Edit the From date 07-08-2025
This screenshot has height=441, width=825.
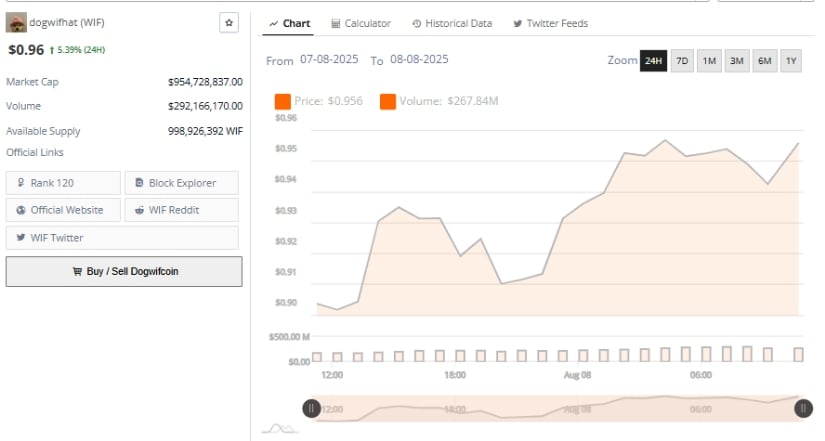tap(329, 59)
